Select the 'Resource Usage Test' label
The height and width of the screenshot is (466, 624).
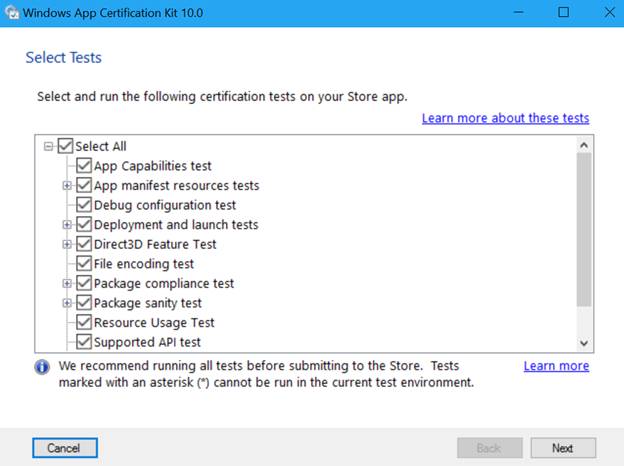click(x=154, y=323)
